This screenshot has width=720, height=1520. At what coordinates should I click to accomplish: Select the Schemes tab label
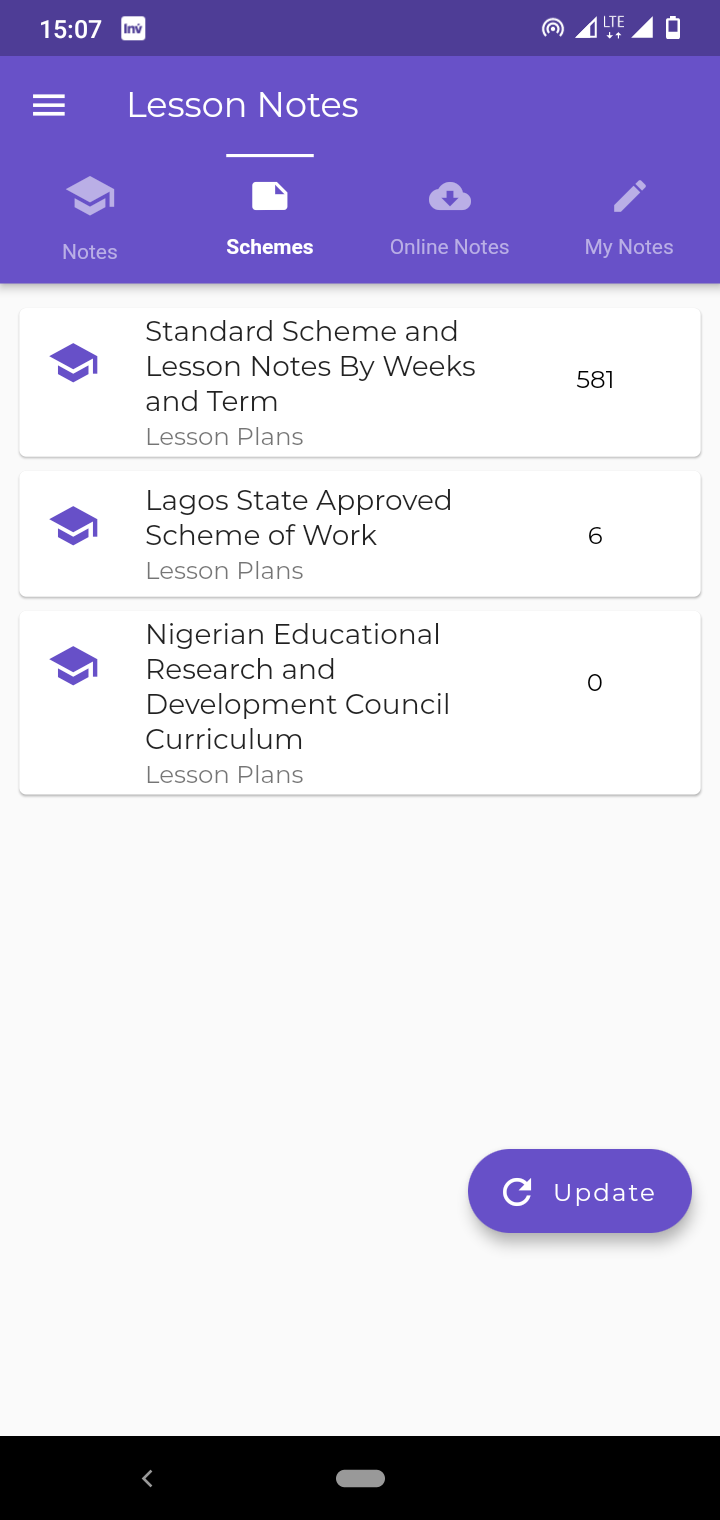point(270,247)
